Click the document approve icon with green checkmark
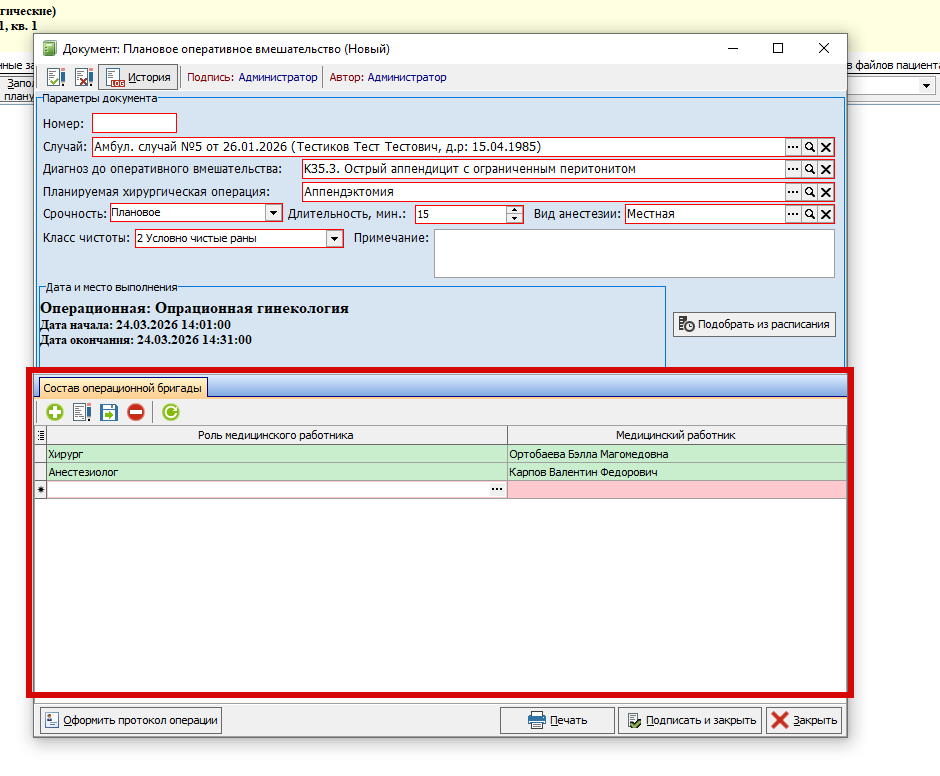 pos(57,77)
